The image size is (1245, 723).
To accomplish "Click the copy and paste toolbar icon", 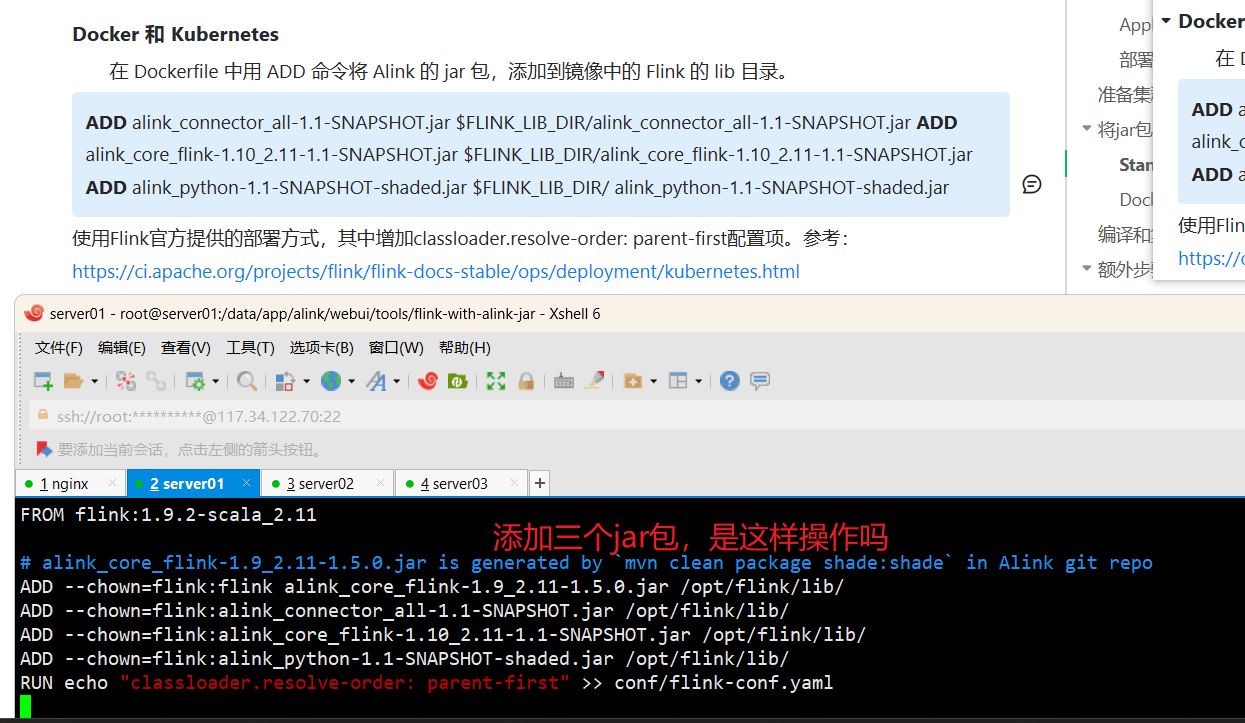I will pos(284,381).
